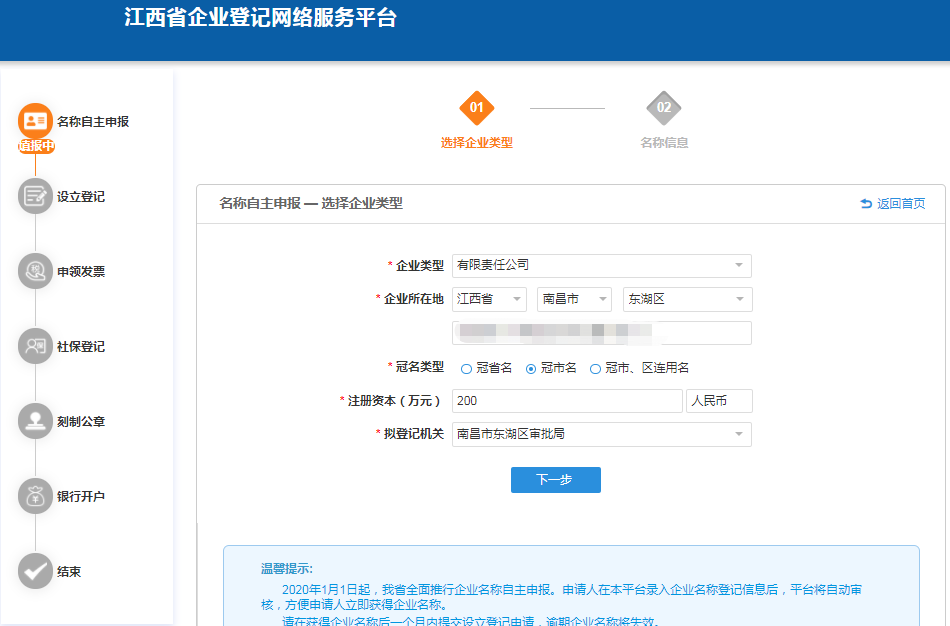The image size is (950, 626).
Task: Click the 注册资本 amount input field
Action: pyautogui.click(x=567, y=401)
